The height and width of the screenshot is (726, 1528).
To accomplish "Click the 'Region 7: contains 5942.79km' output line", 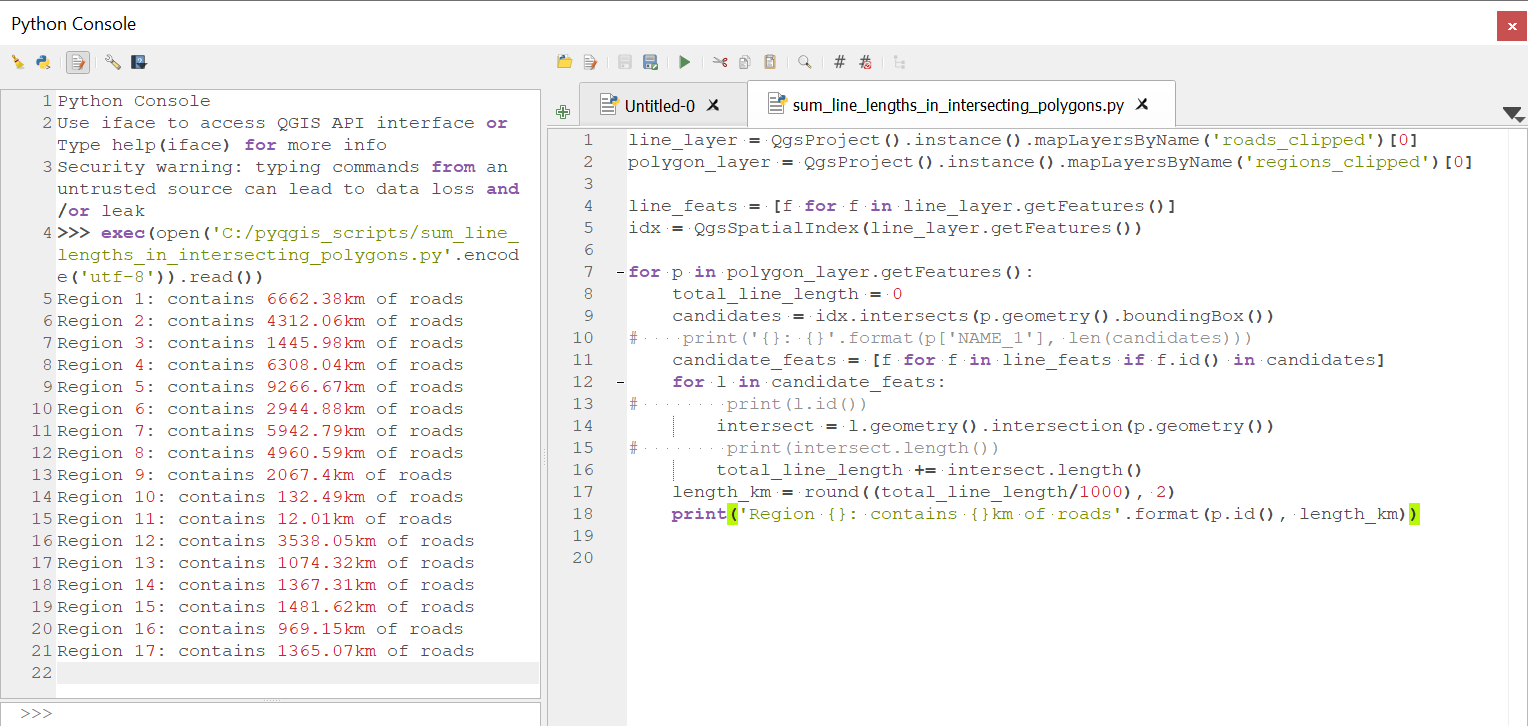I will click(x=260, y=431).
